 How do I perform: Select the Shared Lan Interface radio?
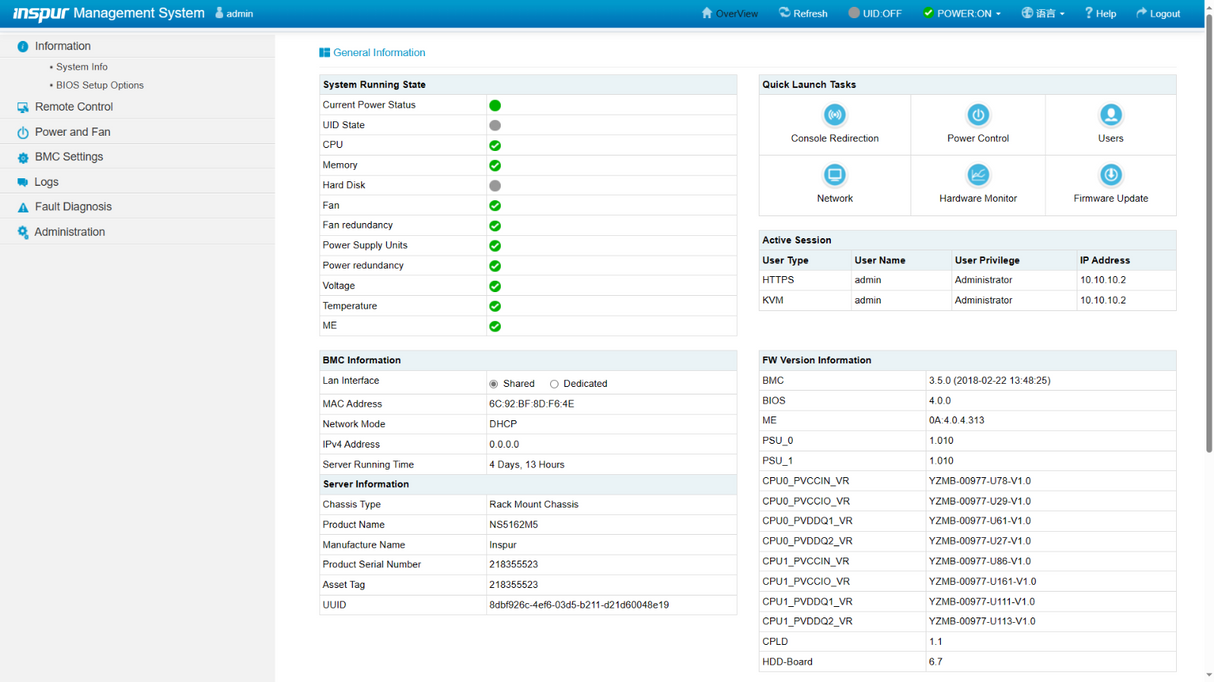click(494, 384)
